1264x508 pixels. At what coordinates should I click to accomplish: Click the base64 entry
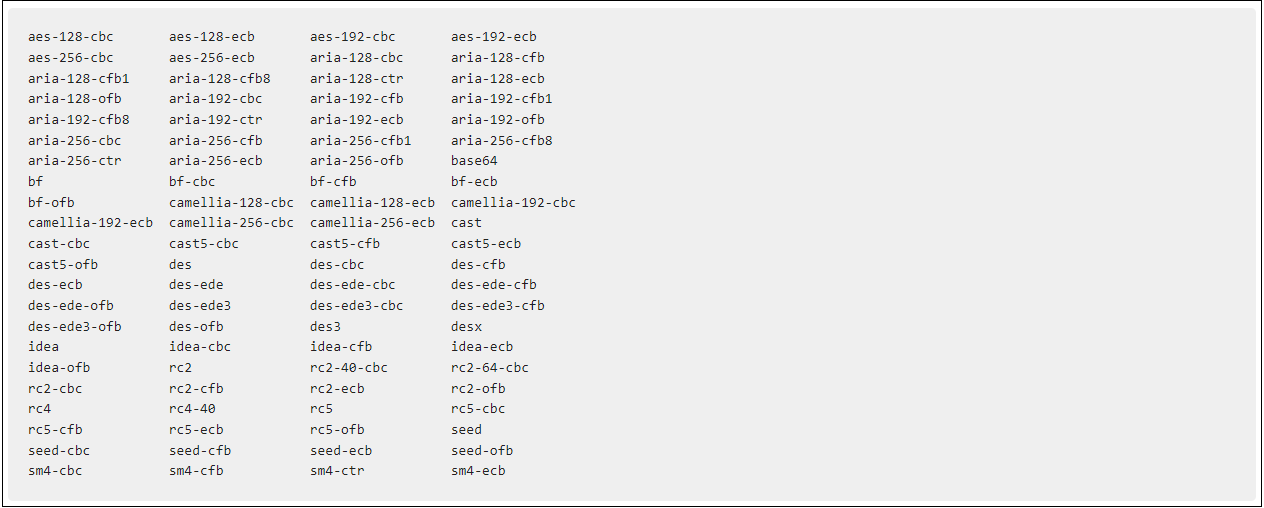[474, 161]
